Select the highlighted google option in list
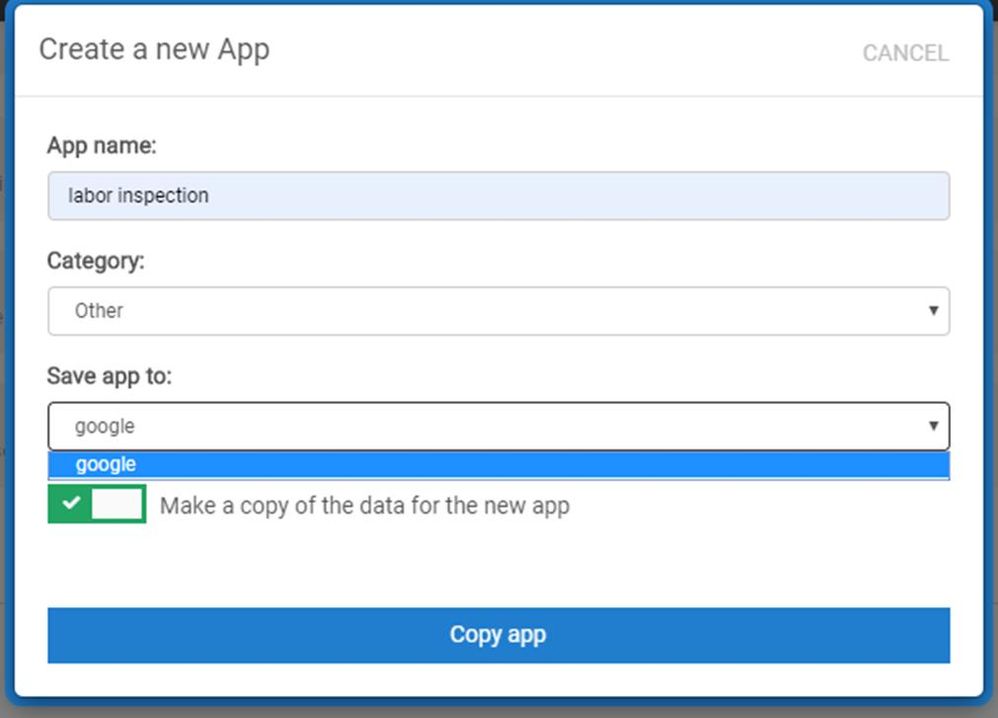 [x=498, y=465]
